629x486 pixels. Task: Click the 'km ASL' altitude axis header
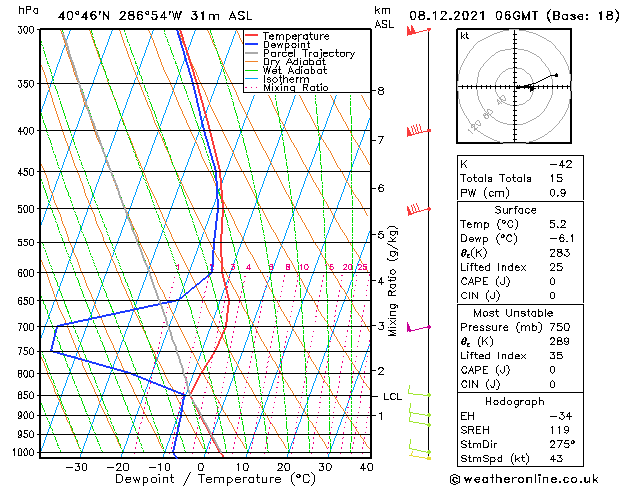pyautogui.click(x=384, y=17)
